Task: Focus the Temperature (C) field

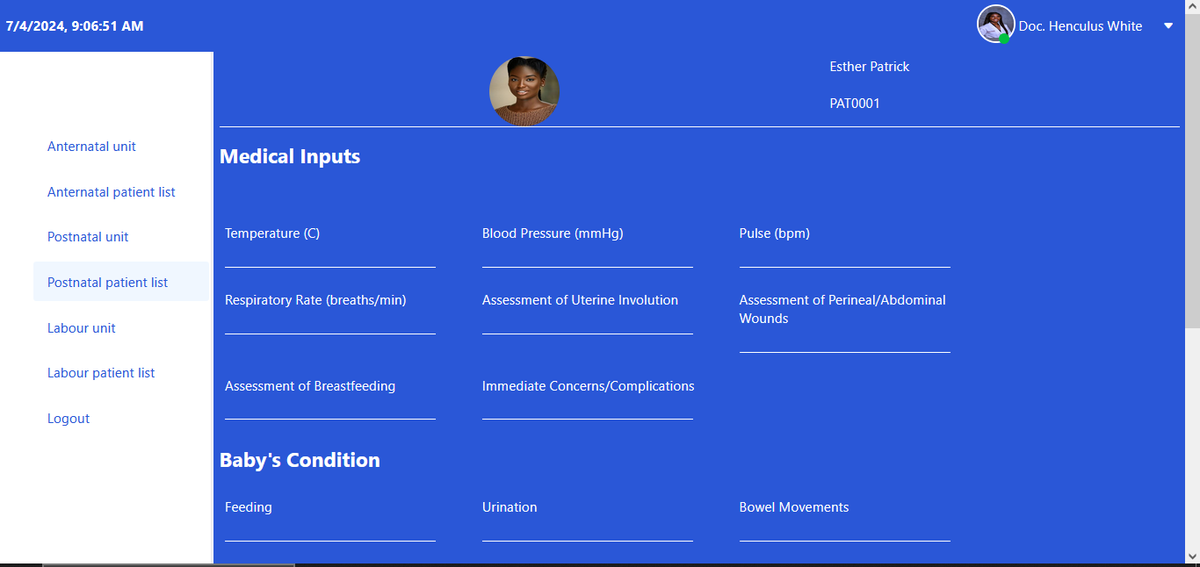Action: pyautogui.click(x=330, y=256)
